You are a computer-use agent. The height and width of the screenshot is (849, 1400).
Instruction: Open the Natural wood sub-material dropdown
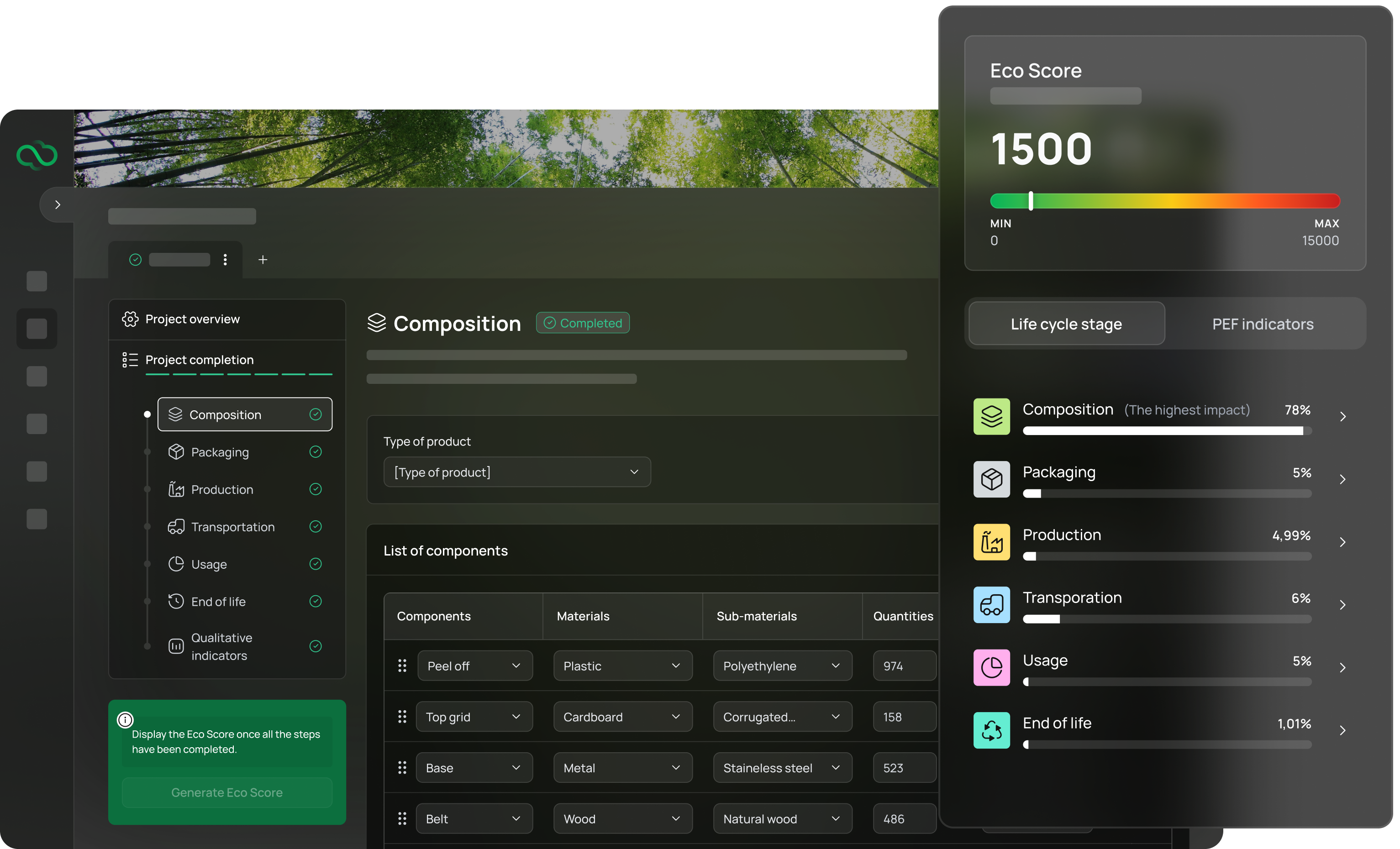coord(782,819)
